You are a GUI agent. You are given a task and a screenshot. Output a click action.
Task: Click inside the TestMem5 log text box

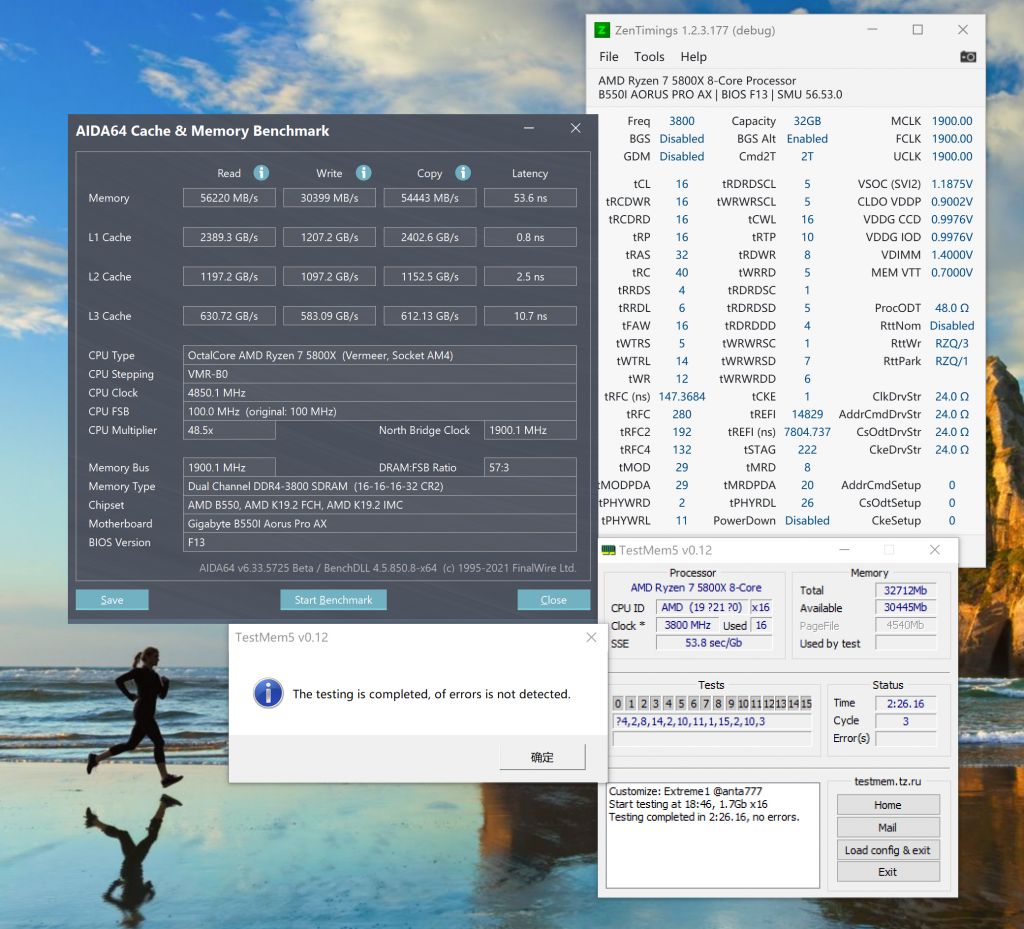tap(713, 850)
